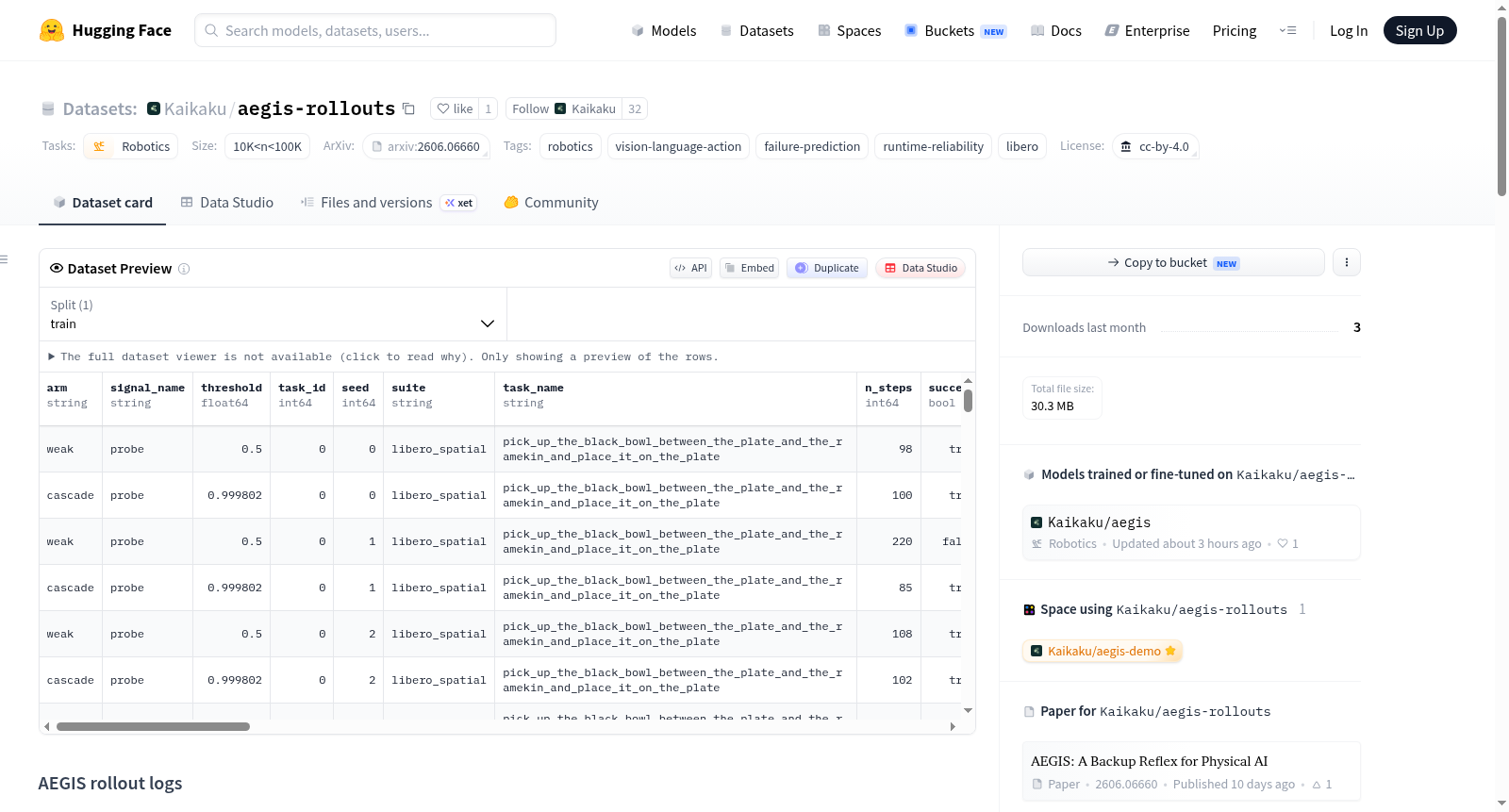
Task: Click the horizontal scrollbar of the preview table
Action: click(x=153, y=727)
